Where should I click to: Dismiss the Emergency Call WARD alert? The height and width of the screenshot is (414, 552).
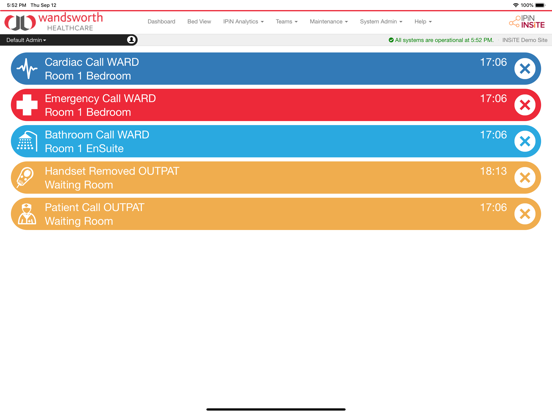tap(525, 105)
